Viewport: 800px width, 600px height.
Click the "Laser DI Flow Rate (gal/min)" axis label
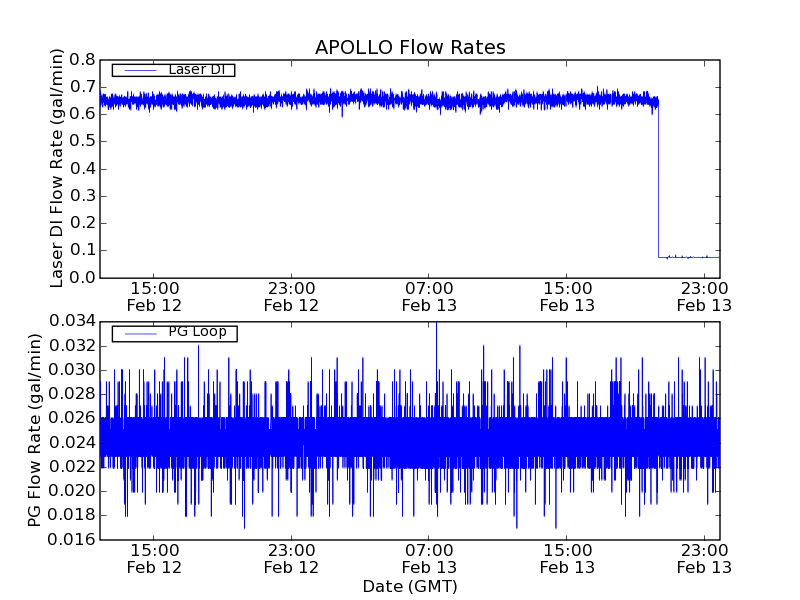(57, 168)
